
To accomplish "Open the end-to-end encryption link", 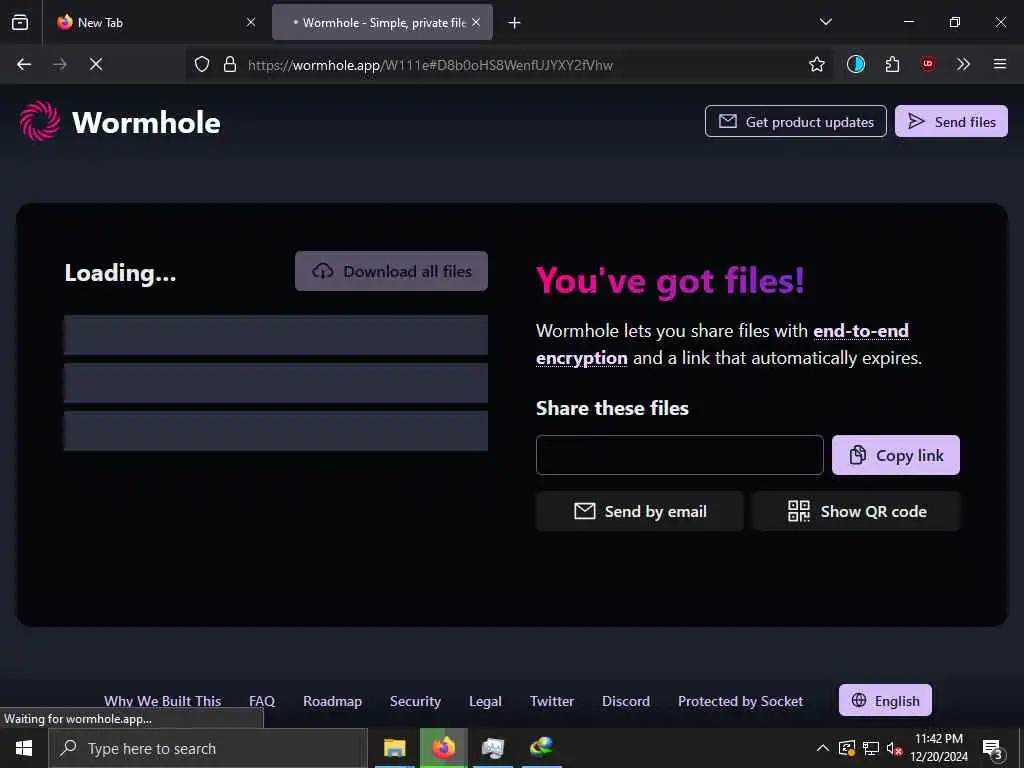I will 722,344.
